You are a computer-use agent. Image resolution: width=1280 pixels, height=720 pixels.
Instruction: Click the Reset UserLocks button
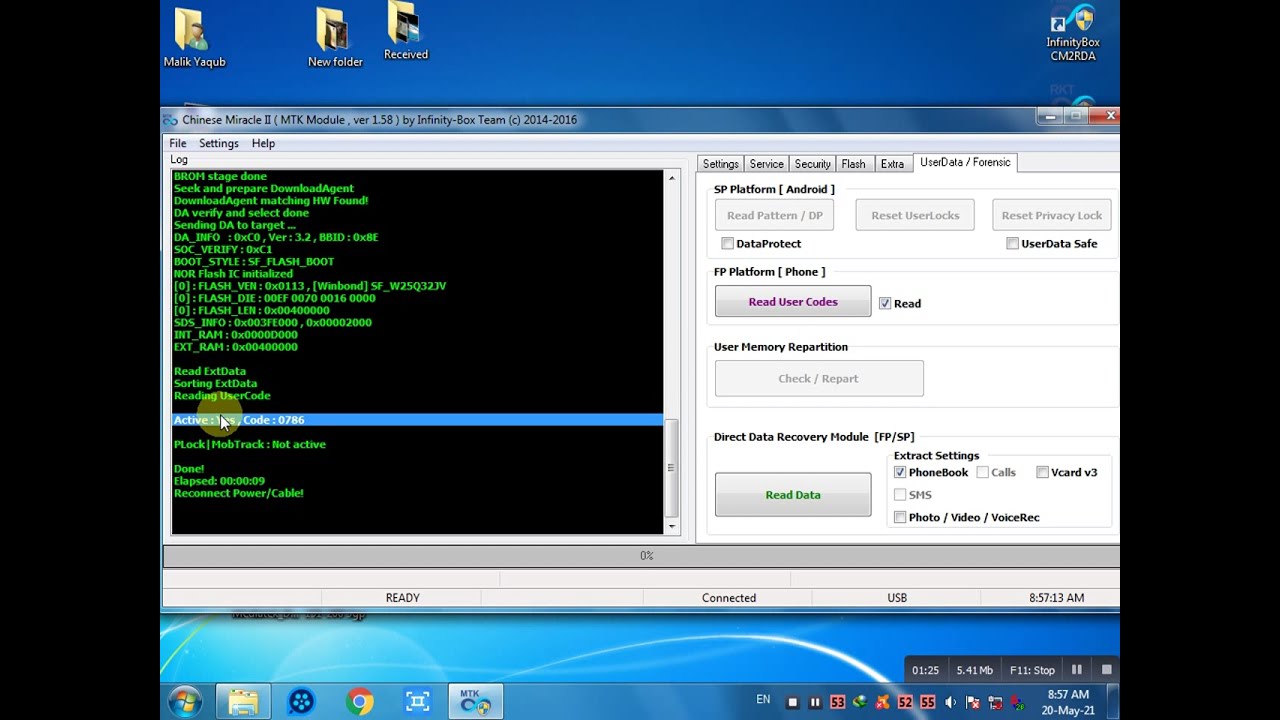pyautogui.click(x=915, y=215)
